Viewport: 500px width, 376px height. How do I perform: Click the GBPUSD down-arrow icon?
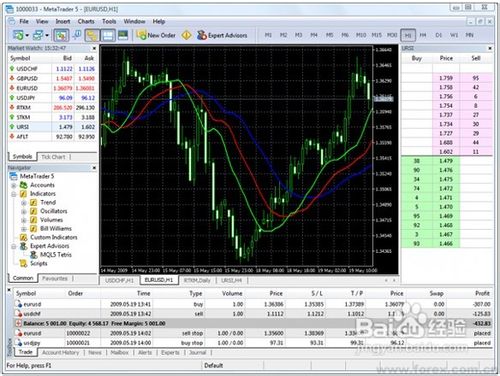[12, 78]
